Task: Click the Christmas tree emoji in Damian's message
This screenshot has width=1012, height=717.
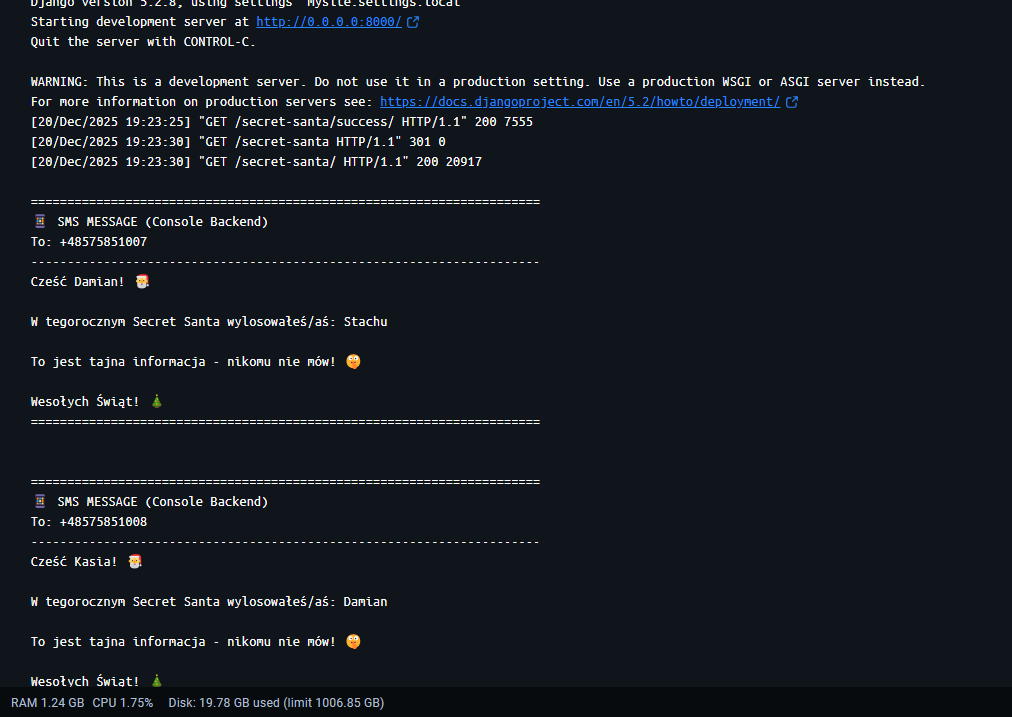Action: (157, 401)
